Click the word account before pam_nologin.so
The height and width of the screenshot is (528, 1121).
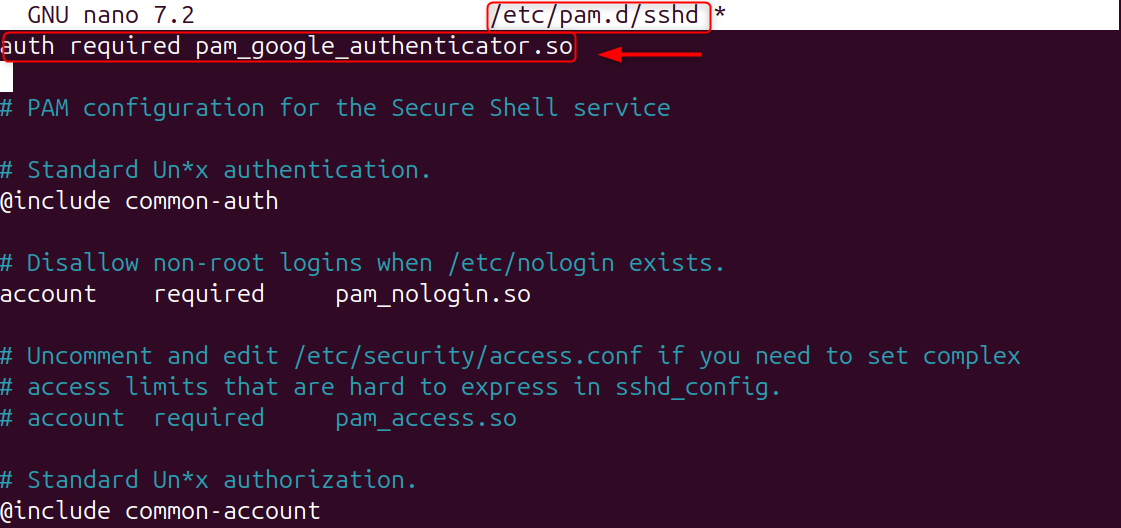click(x=48, y=294)
